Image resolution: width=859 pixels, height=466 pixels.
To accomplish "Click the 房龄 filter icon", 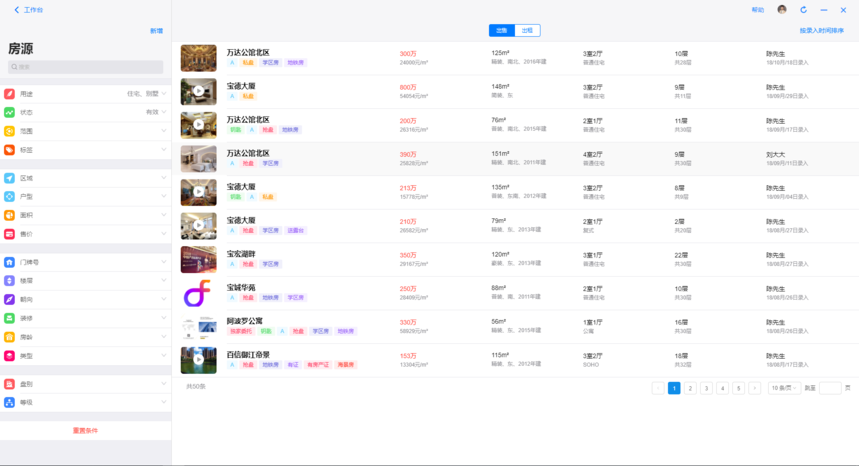I will (9, 337).
